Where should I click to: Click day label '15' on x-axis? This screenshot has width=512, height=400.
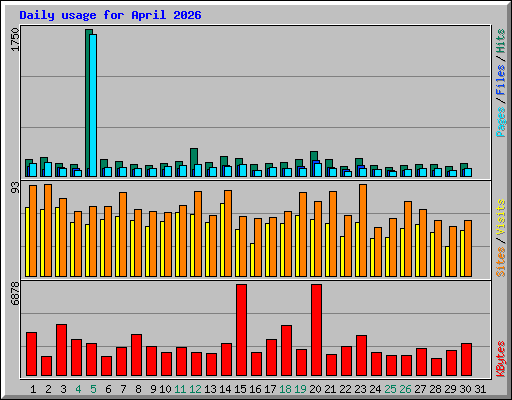[240, 389]
